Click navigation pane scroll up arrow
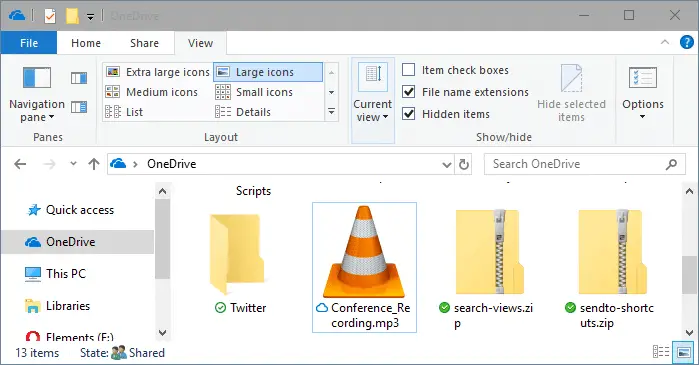Viewport: 699px width, 365px height. click(162, 192)
